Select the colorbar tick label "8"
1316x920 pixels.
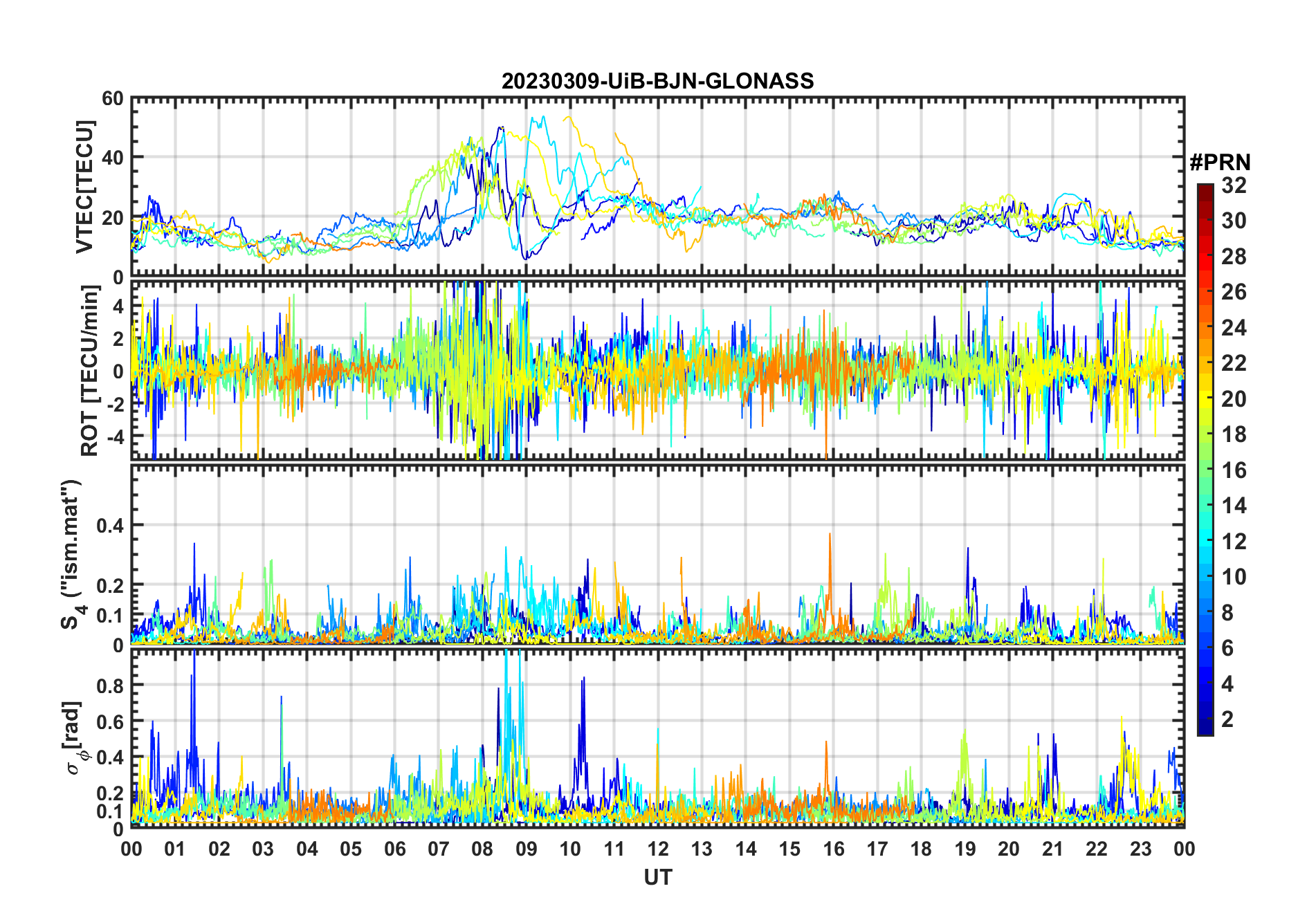tap(1227, 612)
